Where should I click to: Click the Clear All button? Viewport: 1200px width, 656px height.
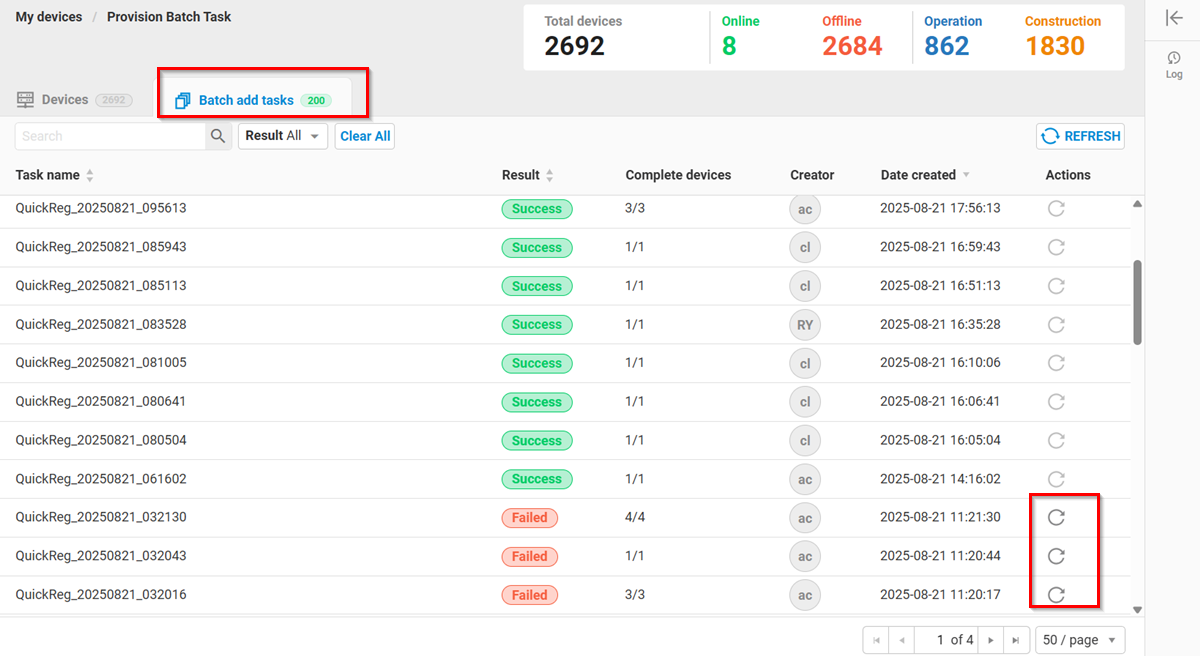365,136
